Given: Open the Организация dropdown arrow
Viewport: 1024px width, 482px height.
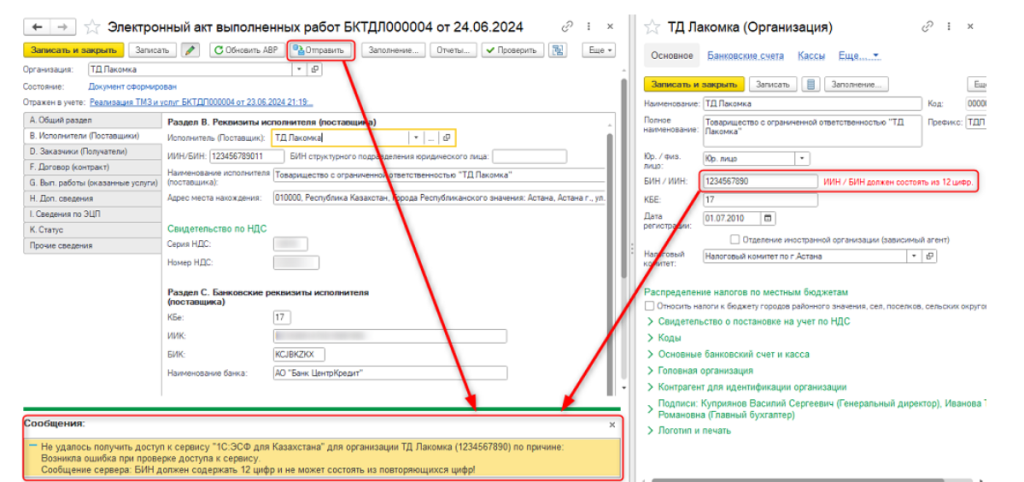Looking at the screenshot, I should pyautogui.click(x=300, y=69).
